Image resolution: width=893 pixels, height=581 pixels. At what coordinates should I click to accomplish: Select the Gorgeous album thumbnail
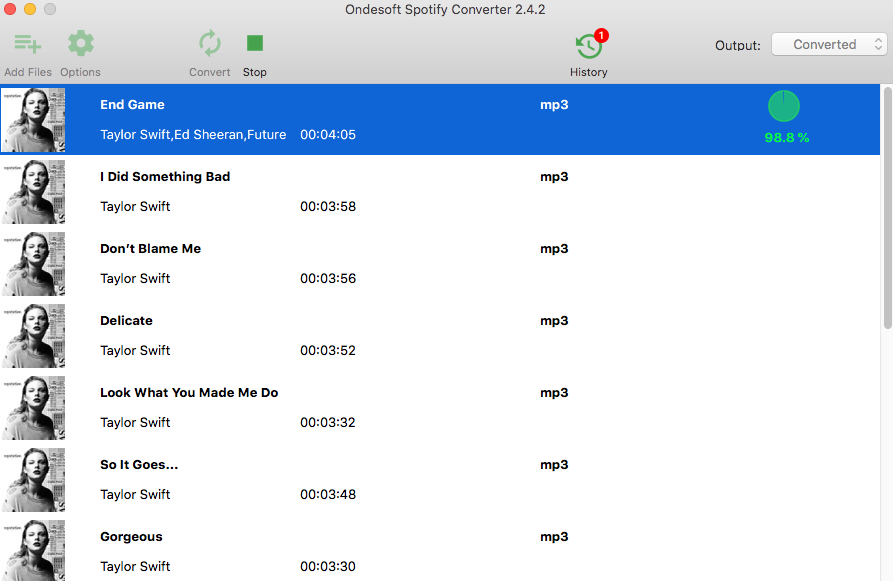(33, 551)
